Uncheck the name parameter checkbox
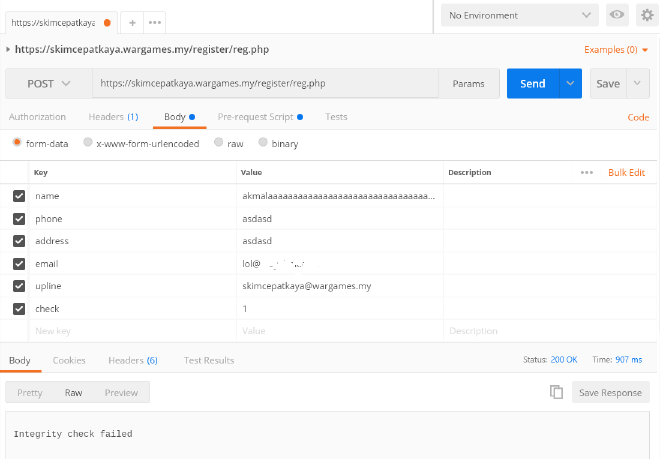The width and height of the screenshot is (660, 459). click(x=19, y=196)
